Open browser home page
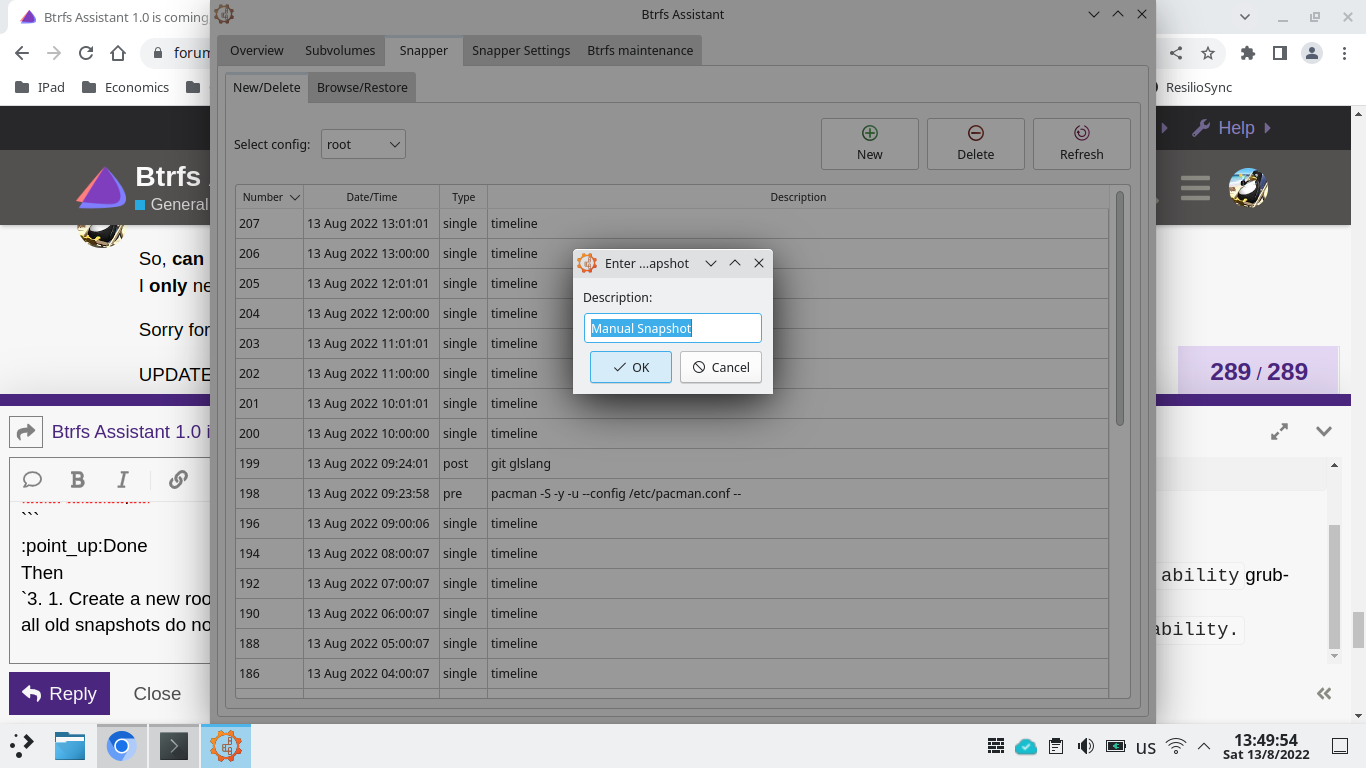 [118, 53]
